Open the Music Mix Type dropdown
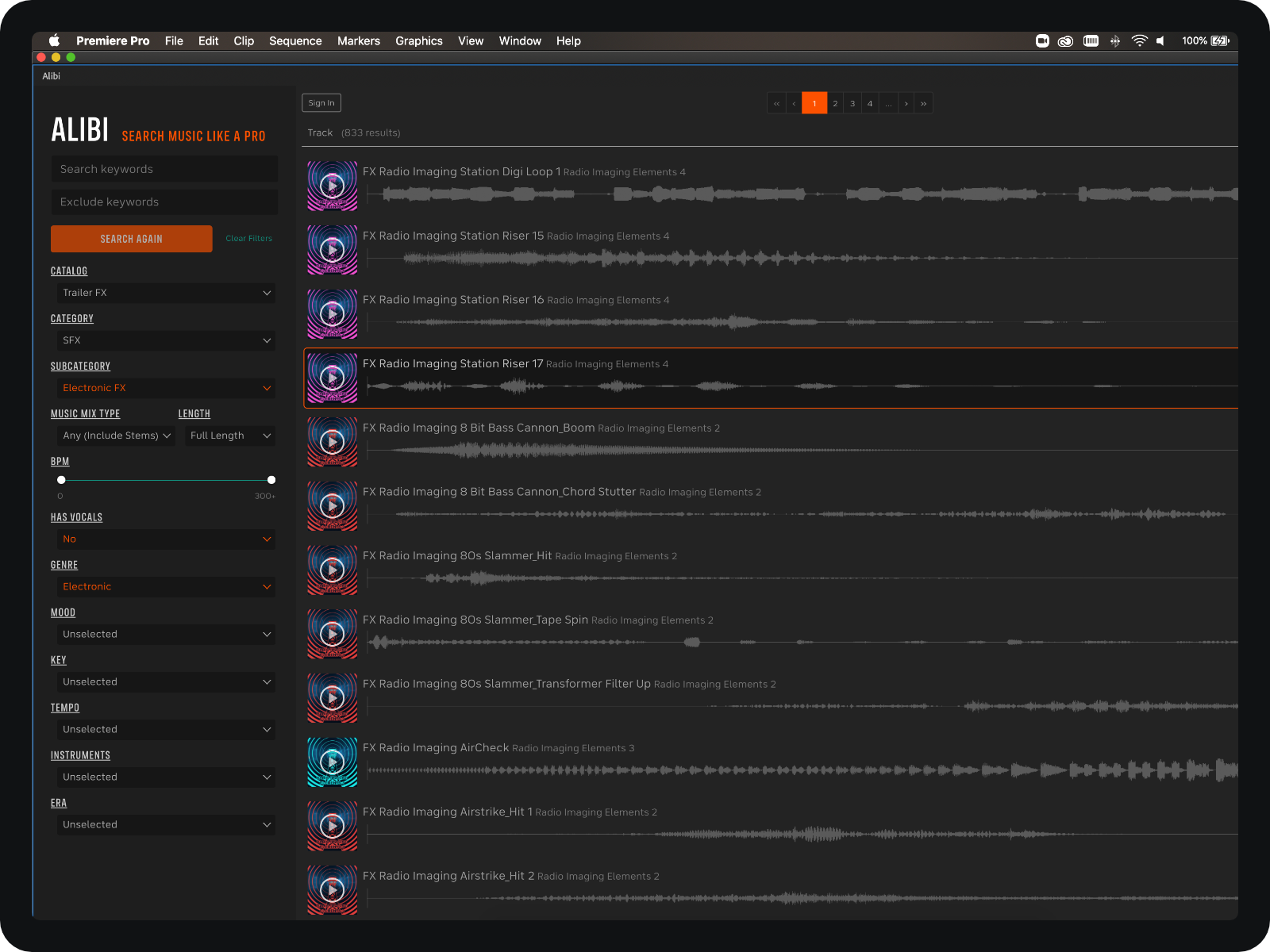1270x952 pixels. [116, 436]
